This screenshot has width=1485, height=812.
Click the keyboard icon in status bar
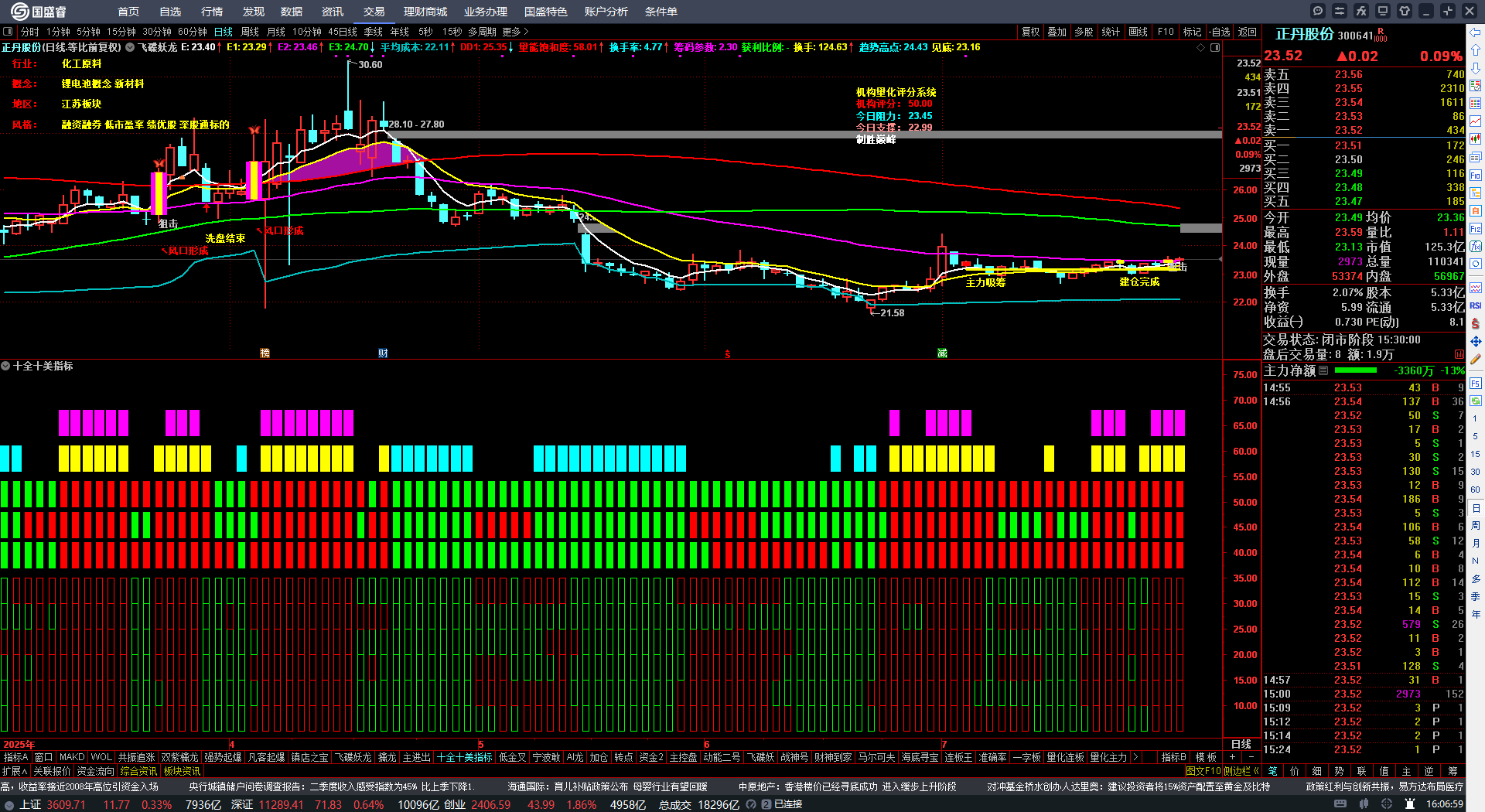click(1342, 804)
